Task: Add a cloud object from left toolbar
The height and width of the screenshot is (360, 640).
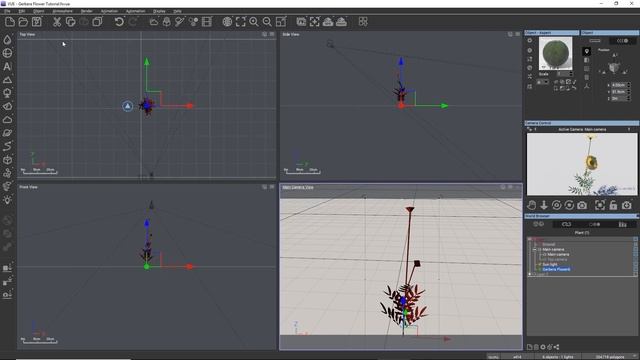Action: [x=7, y=120]
